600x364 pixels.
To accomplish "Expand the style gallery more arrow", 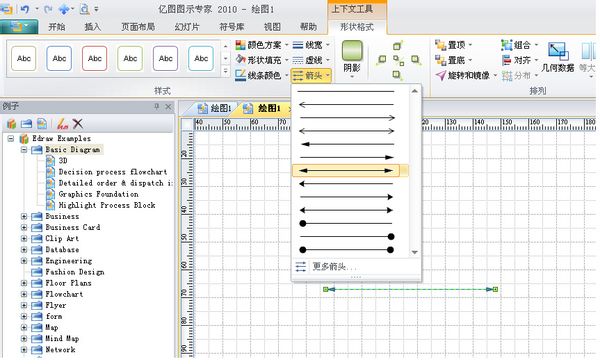I will 225,72.
